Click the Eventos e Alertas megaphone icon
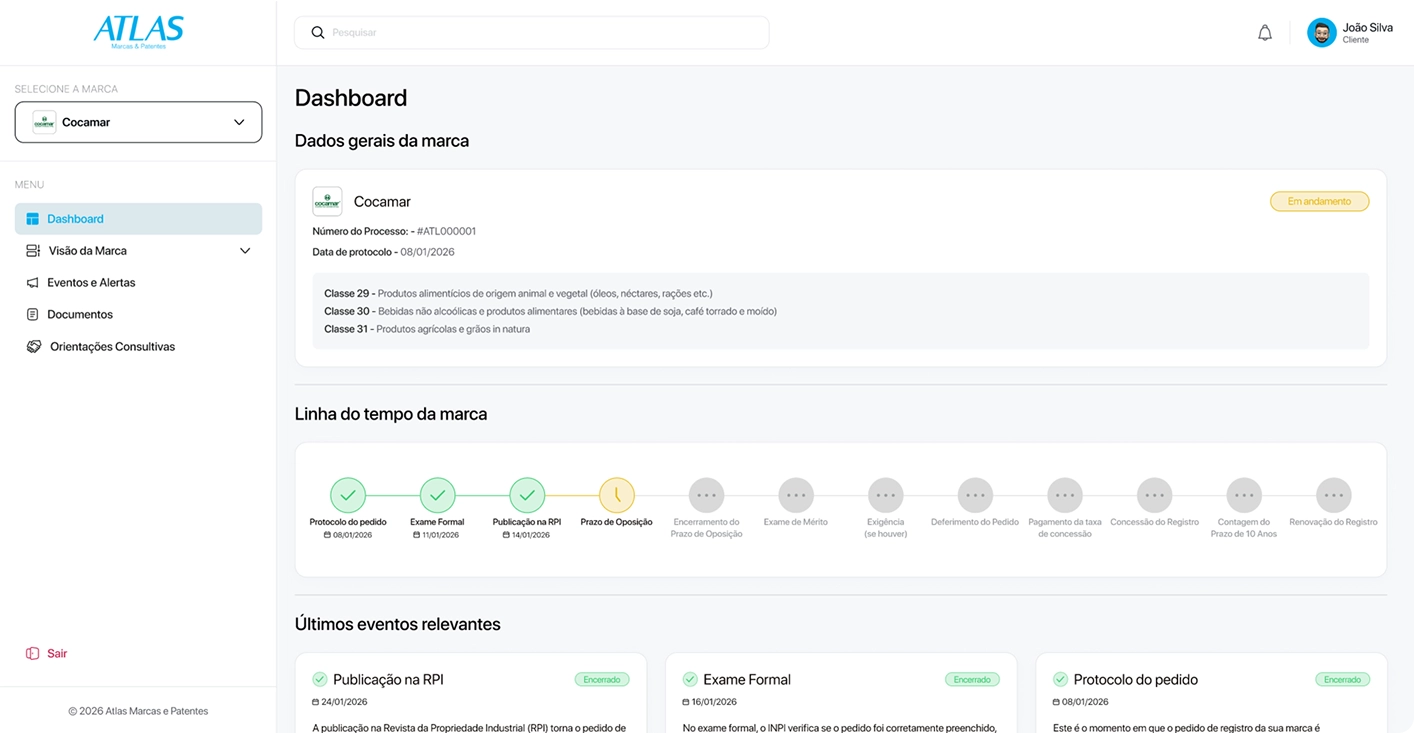The height and width of the screenshot is (733, 1414). (33, 283)
